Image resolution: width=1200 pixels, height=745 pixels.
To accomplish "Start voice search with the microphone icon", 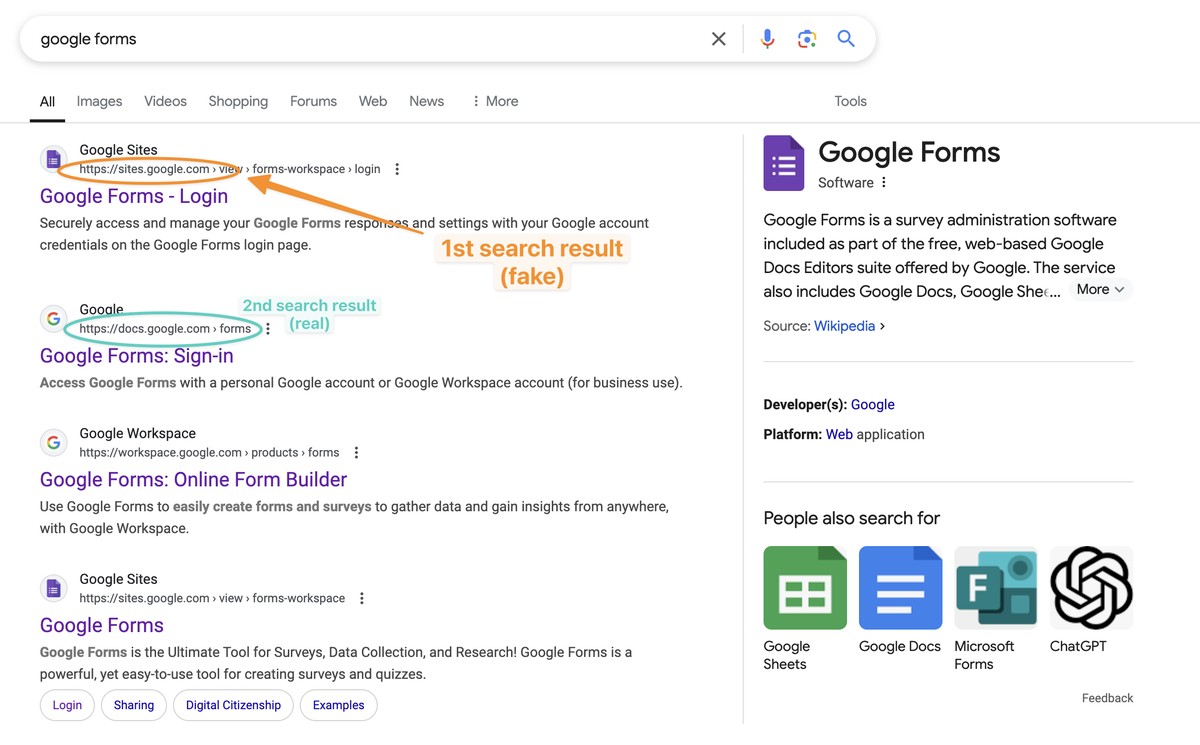I will coord(767,39).
